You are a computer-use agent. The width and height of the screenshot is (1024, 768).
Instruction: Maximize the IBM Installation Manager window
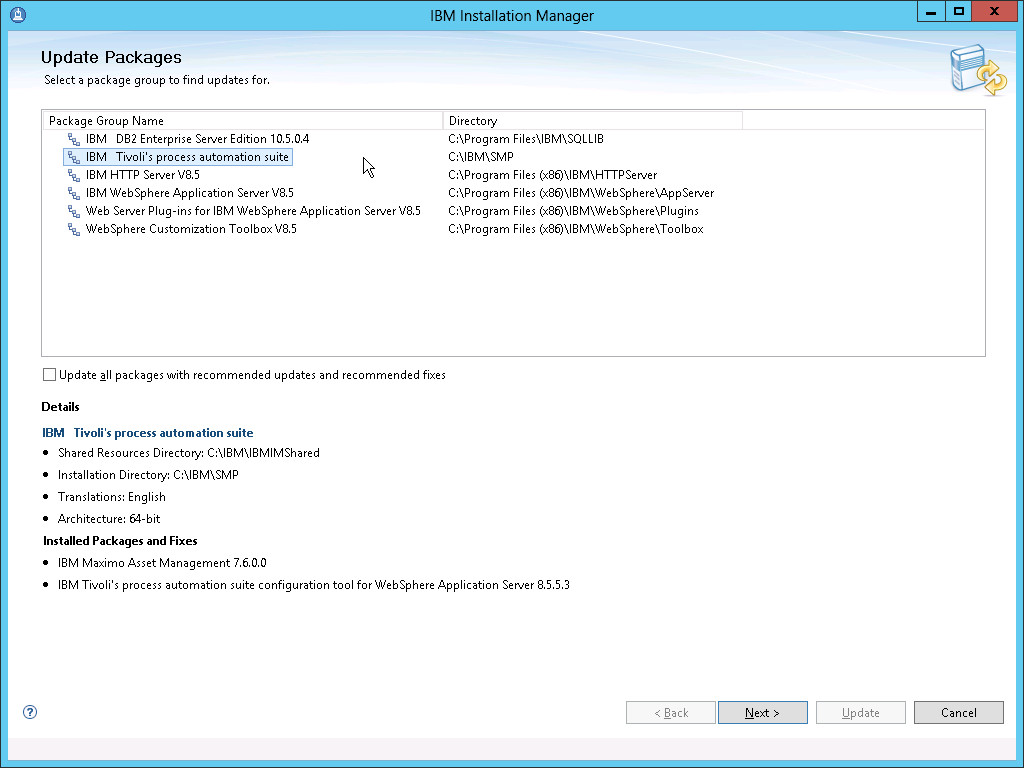point(958,12)
